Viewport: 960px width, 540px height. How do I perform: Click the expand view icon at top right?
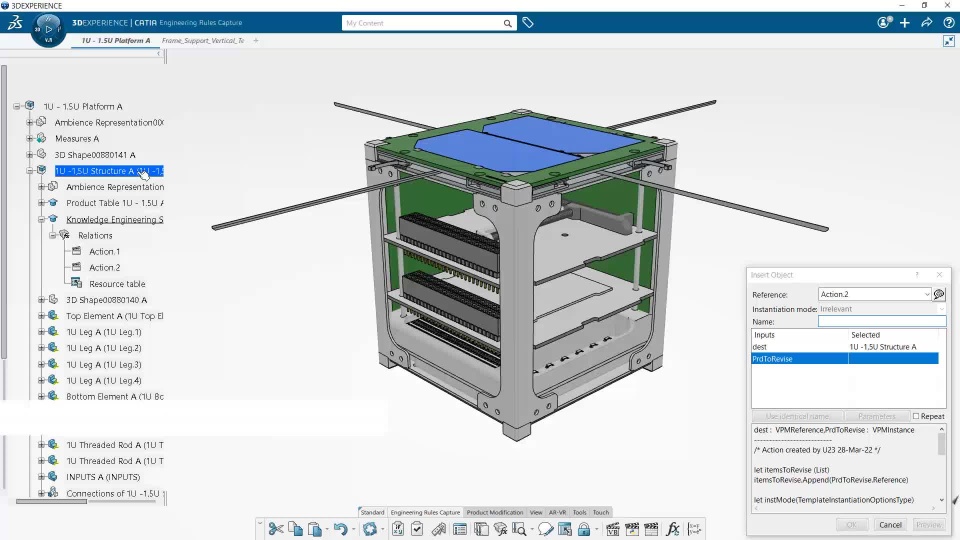click(x=949, y=41)
